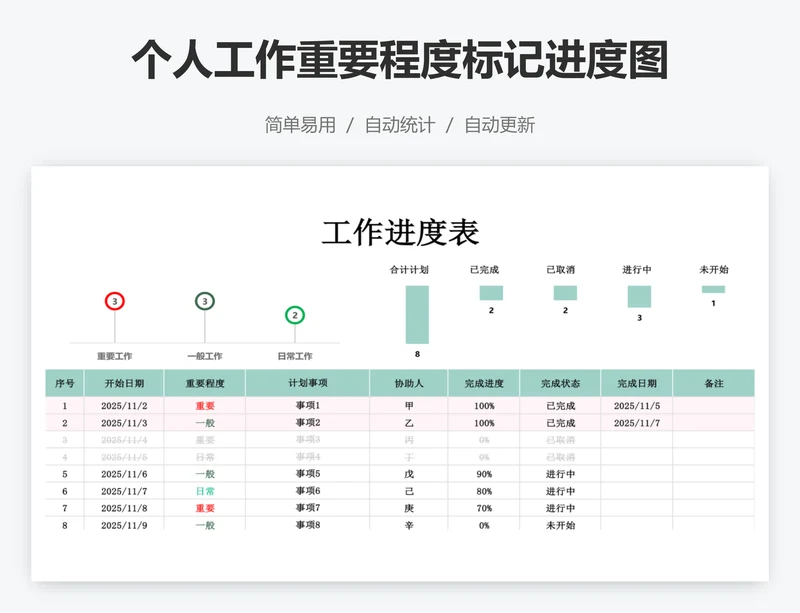Click the 事项7 plan item cell

click(x=308, y=508)
